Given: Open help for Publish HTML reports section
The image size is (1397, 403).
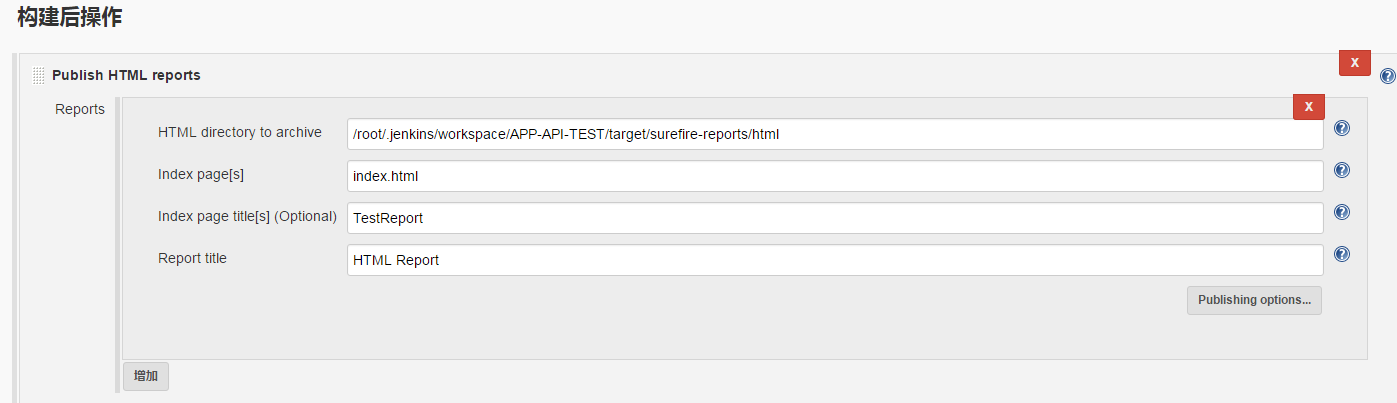Looking at the screenshot, I should tap(1387, 76).
